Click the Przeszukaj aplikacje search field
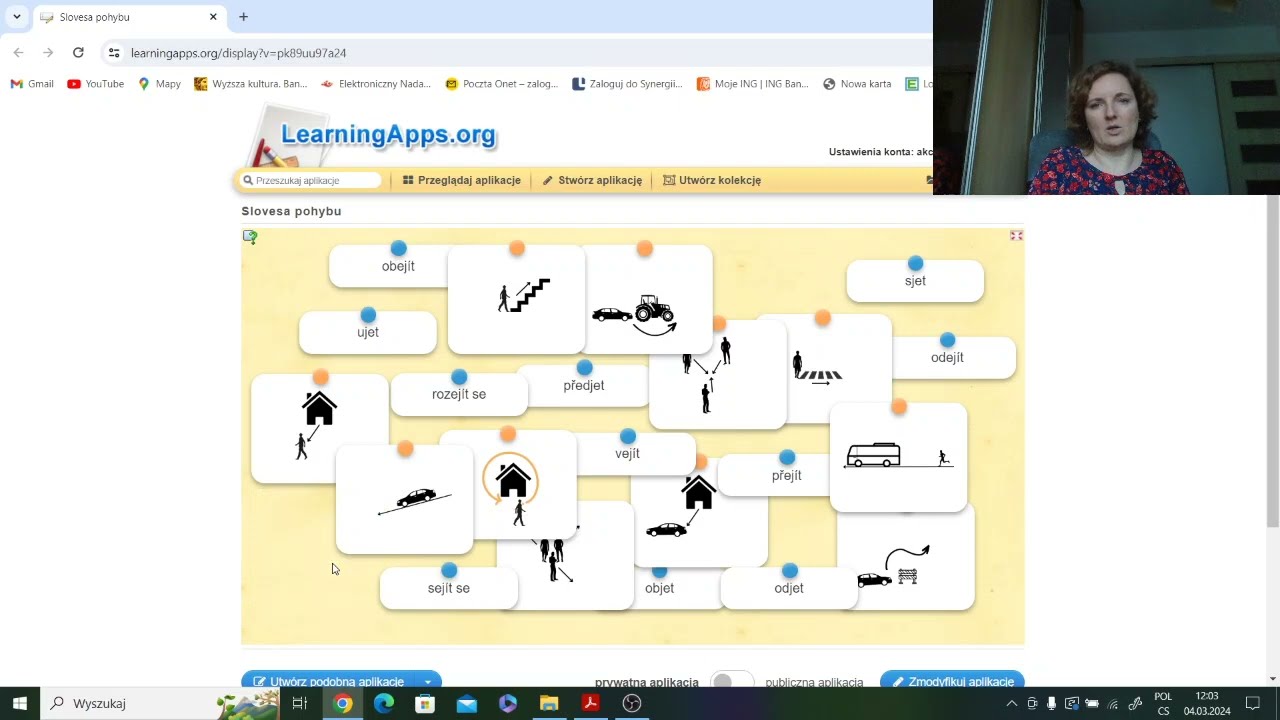Screen dimensions: 1280x720 click(311, 181)
